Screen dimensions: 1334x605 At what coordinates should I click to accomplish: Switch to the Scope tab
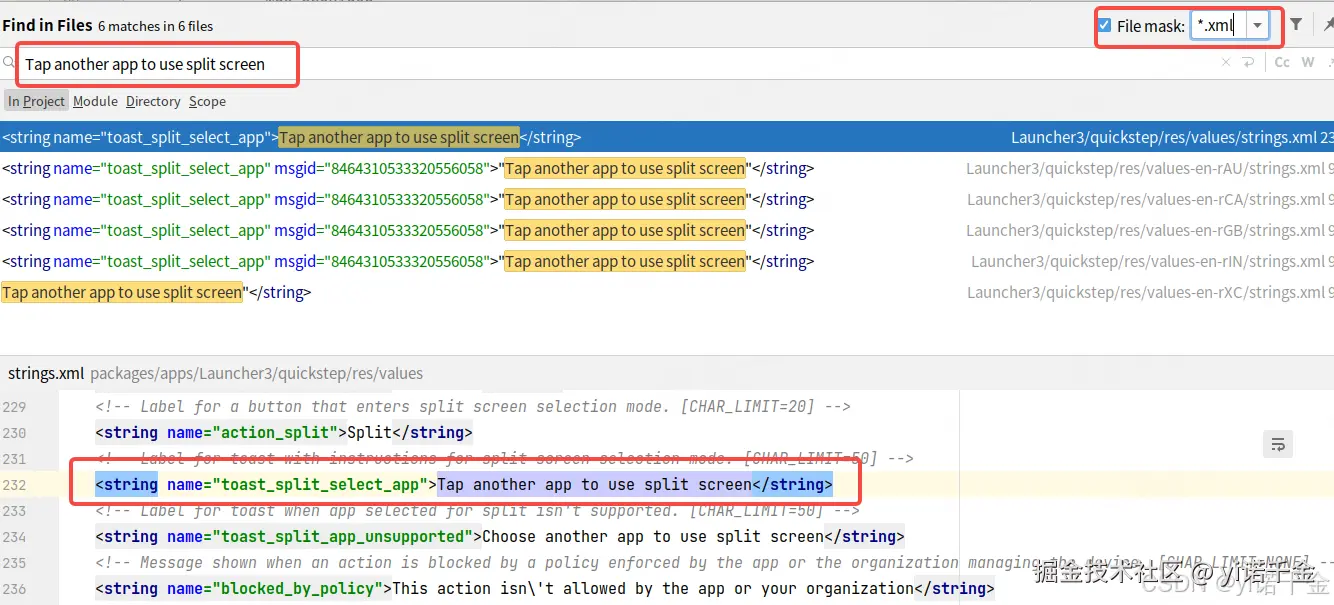[x=207, y=101]
